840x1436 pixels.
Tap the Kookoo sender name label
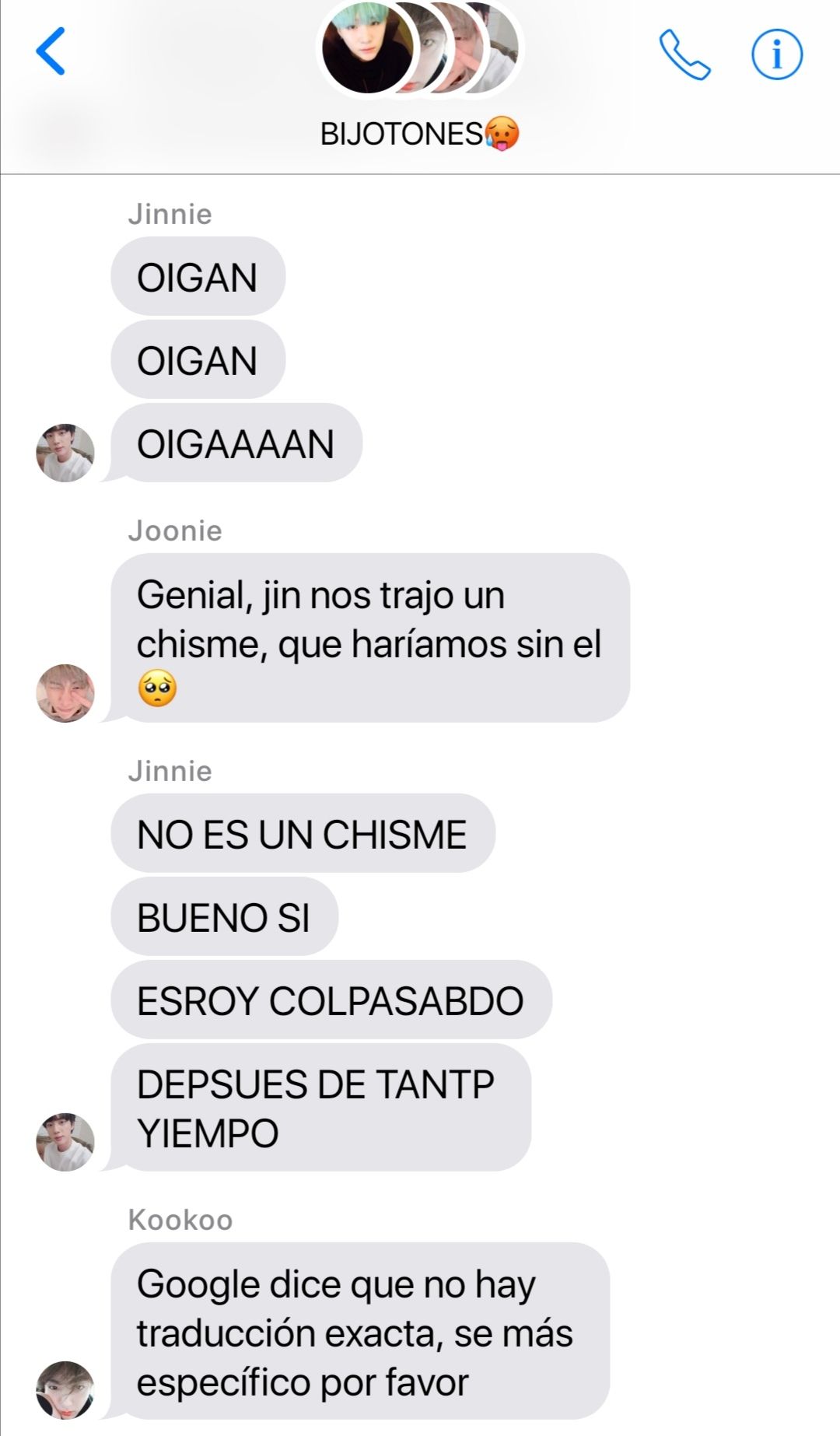(x=180, y=1220)
